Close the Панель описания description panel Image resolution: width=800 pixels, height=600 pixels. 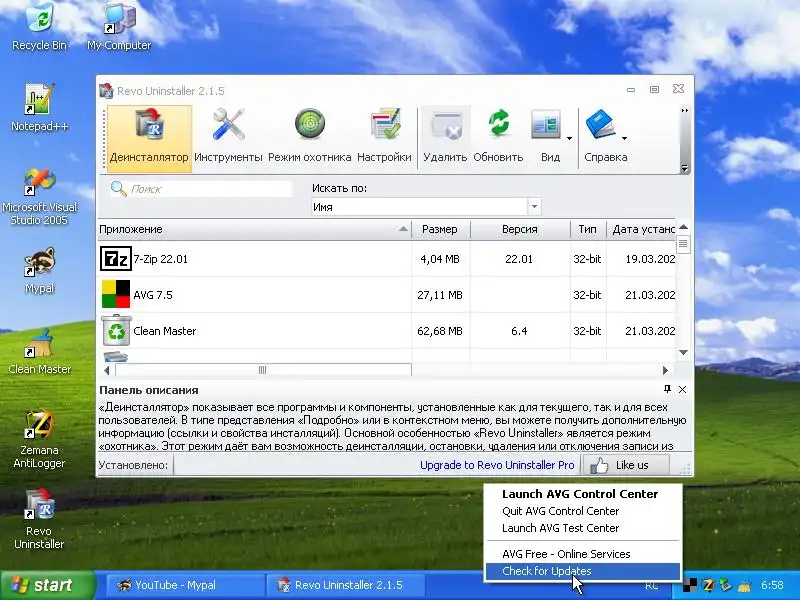(683, 389)
